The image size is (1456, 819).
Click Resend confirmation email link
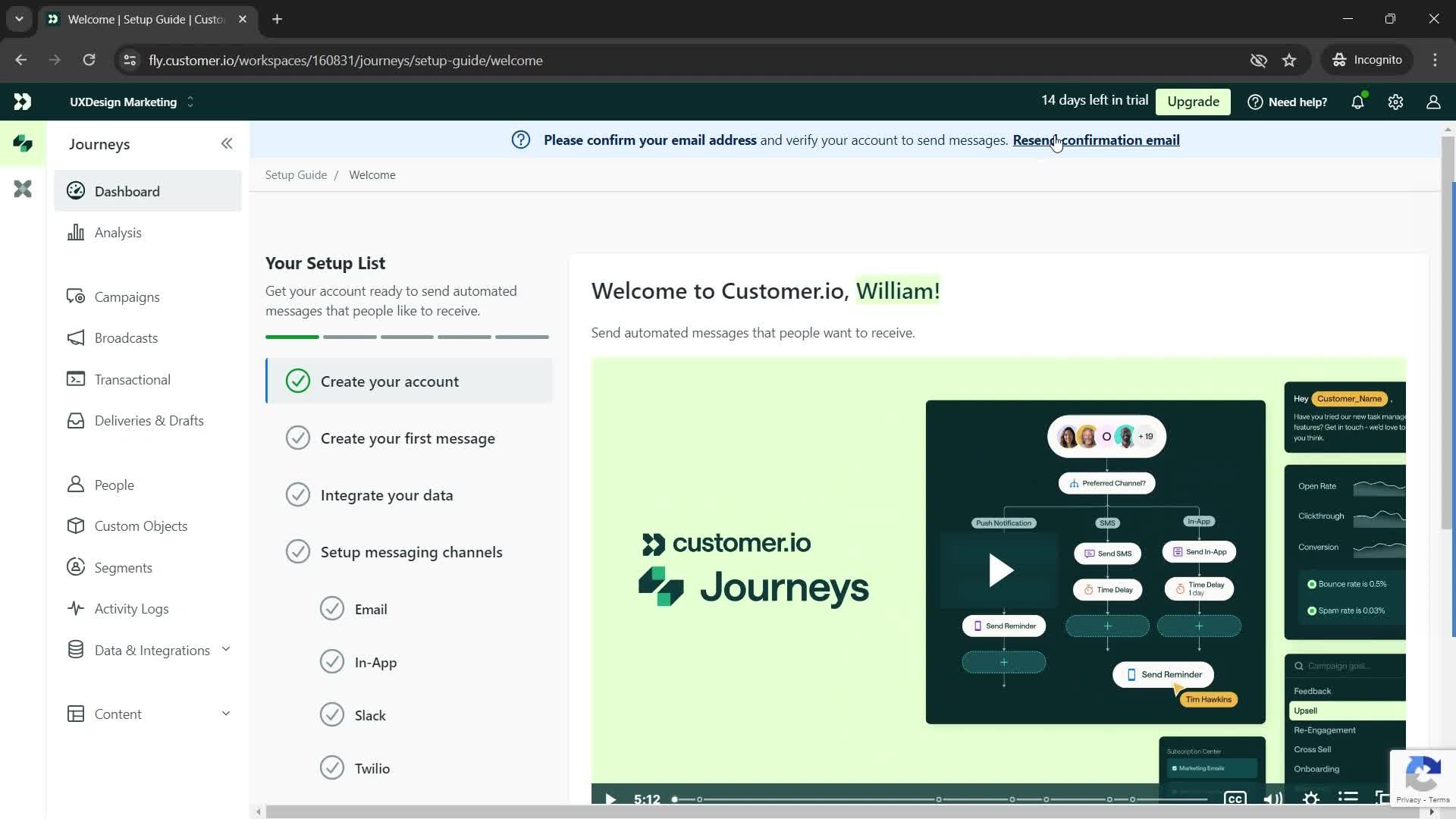1096,140
